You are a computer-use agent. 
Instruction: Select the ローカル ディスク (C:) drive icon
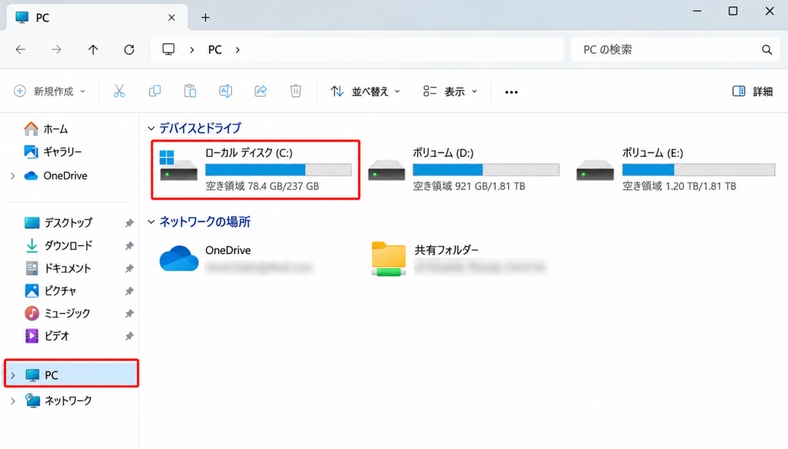pyautogui.click(x=178, y=165)
